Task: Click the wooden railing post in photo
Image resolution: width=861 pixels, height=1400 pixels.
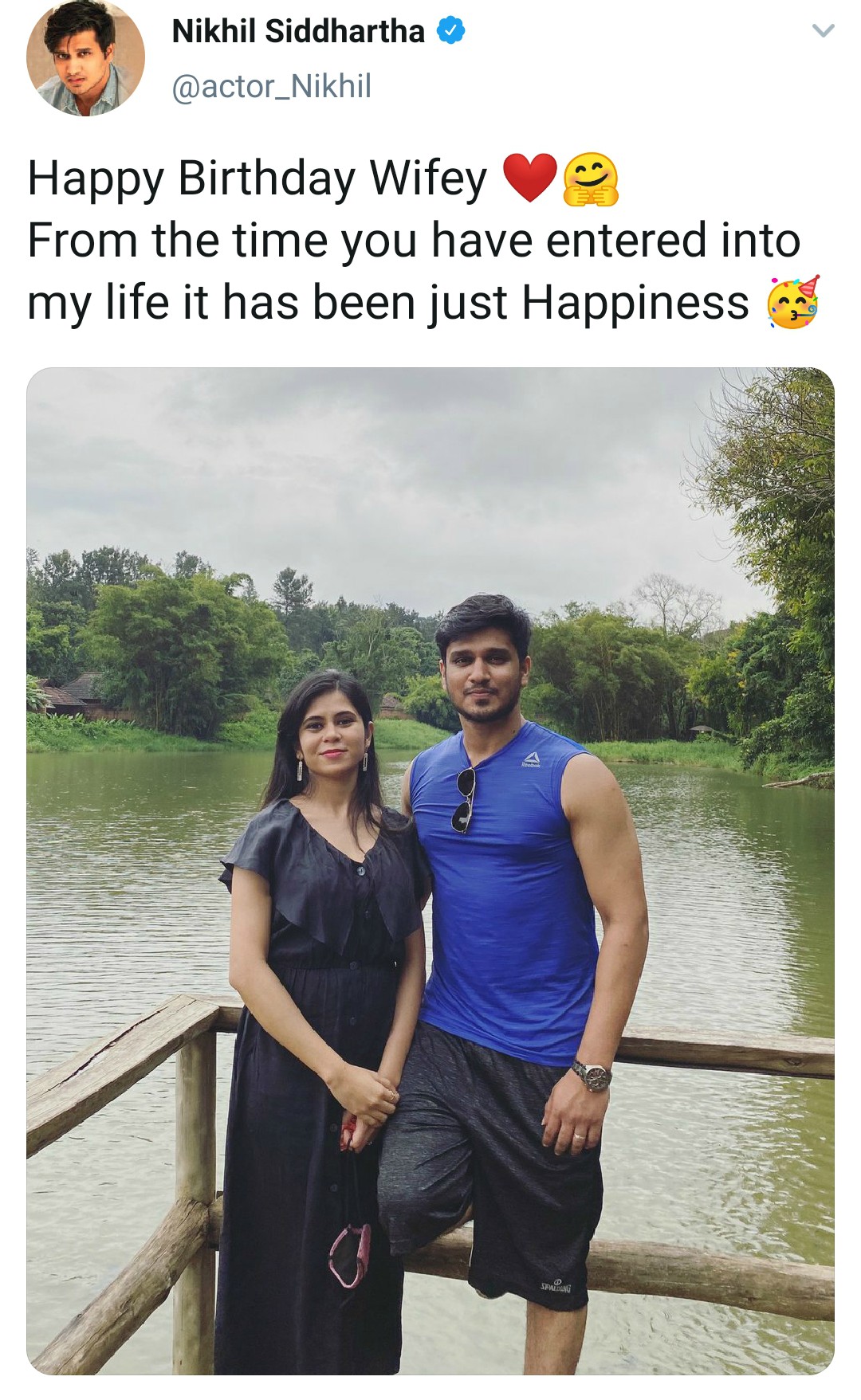Action: pyautogui.click(x=196, y=1195)
